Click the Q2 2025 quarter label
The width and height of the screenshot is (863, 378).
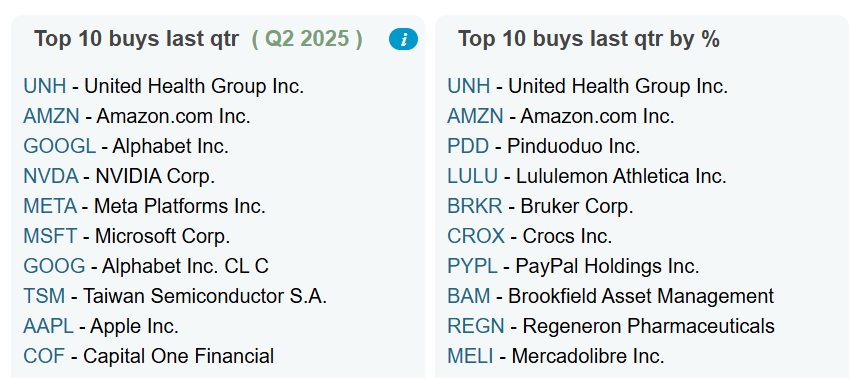[x=307, y=39]
